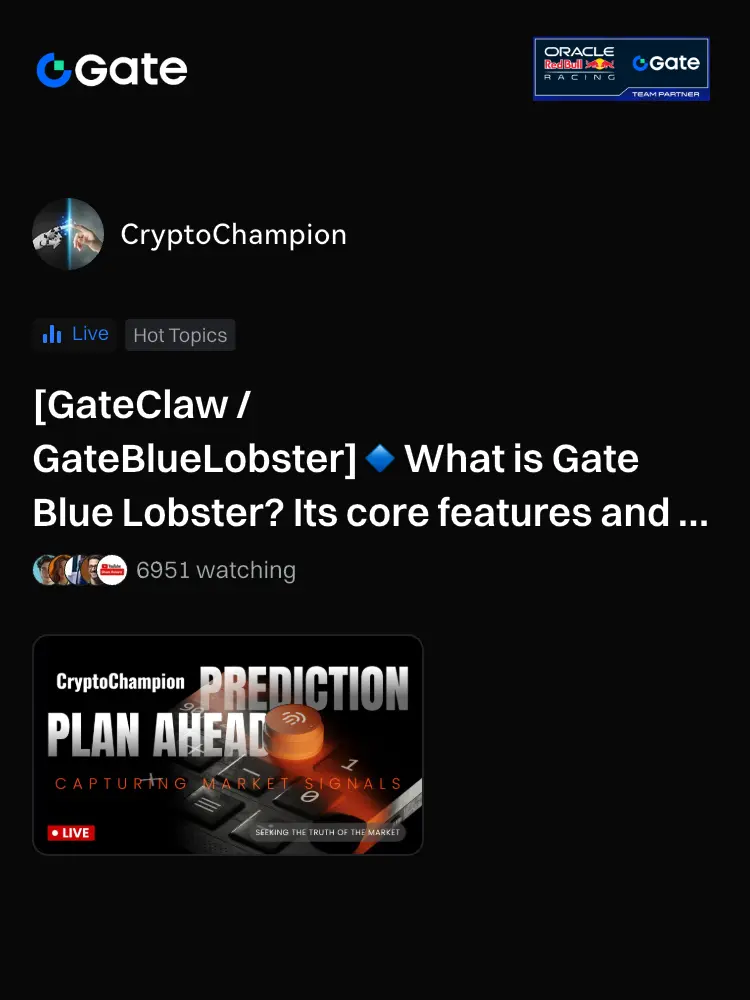Click the blue diamond emoji in title
This screenshot has height=1000, width=750.
(x=380, y=459)
